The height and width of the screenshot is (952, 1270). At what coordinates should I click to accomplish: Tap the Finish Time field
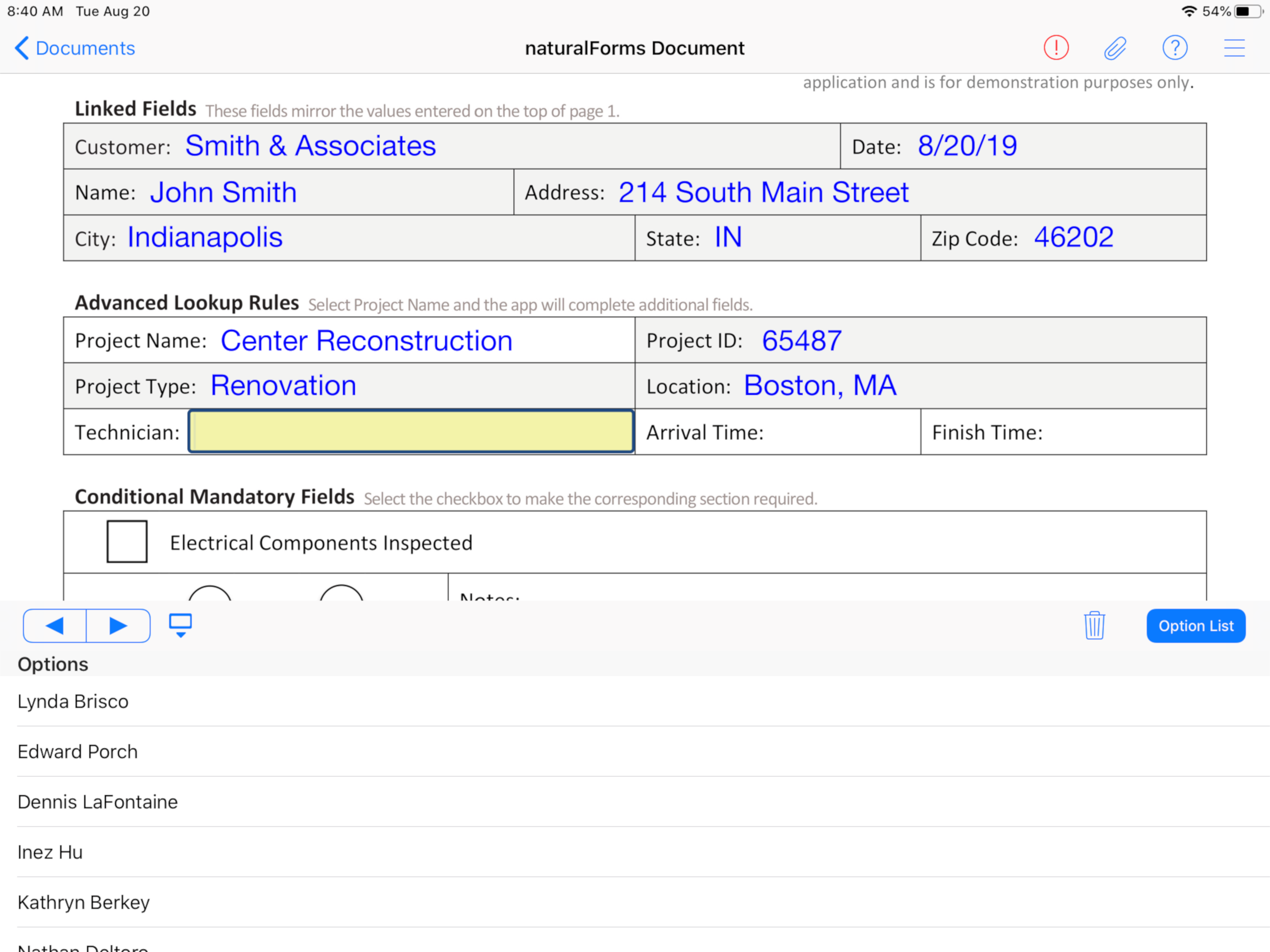click(x=1063, y=432)
